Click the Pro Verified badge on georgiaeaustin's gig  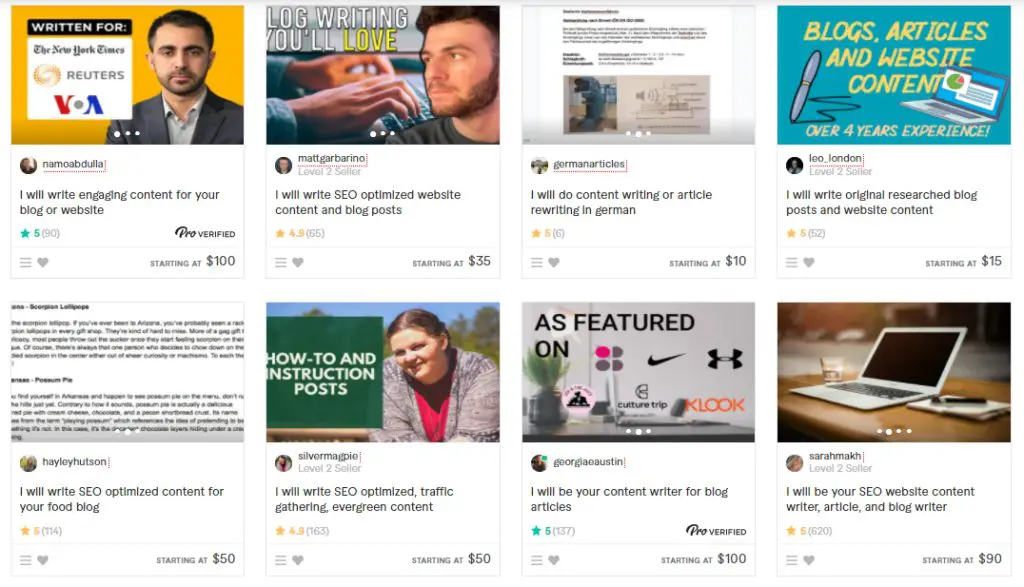(716, 531)
